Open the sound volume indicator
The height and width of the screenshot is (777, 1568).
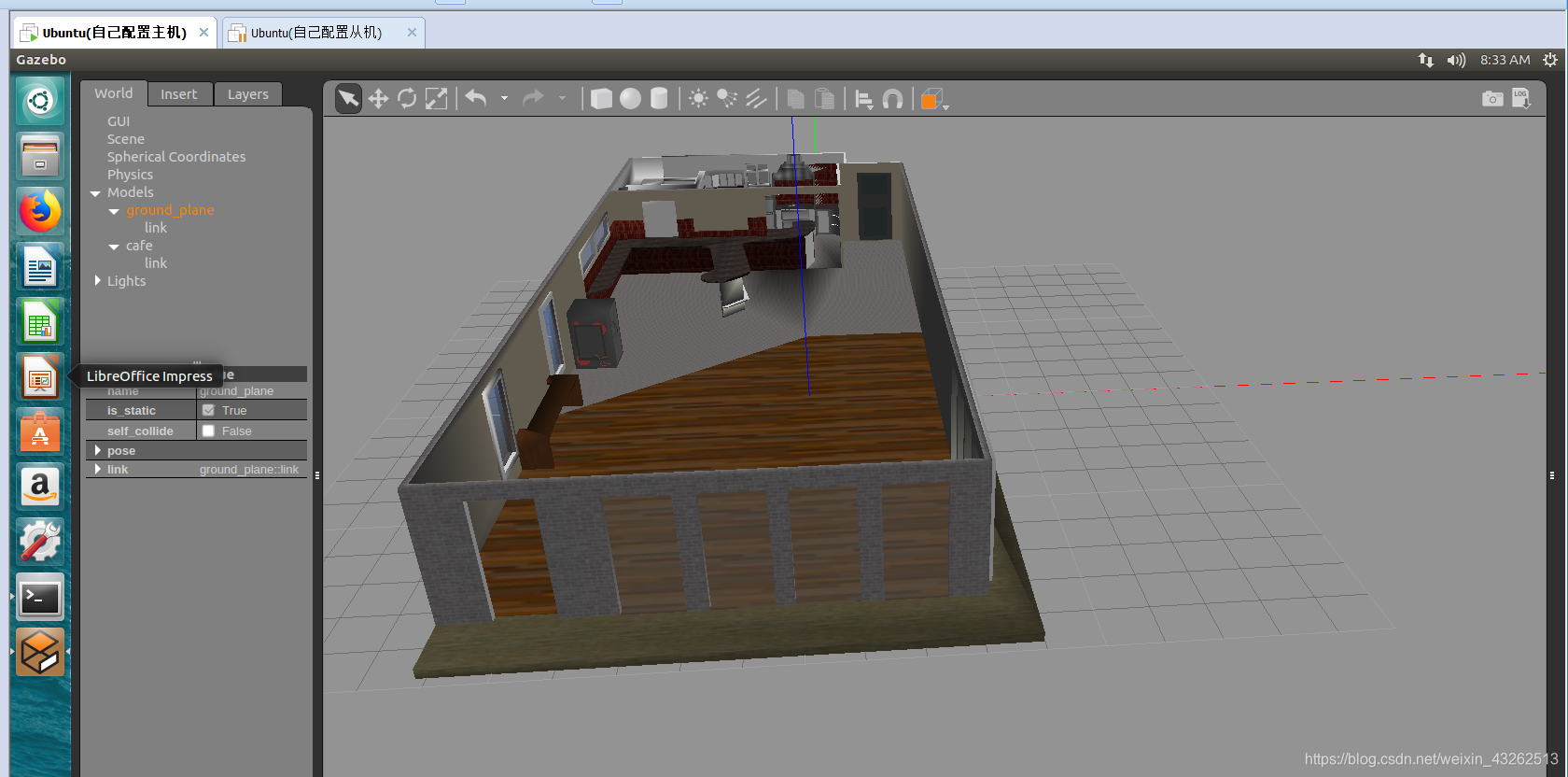(1456, 60)
